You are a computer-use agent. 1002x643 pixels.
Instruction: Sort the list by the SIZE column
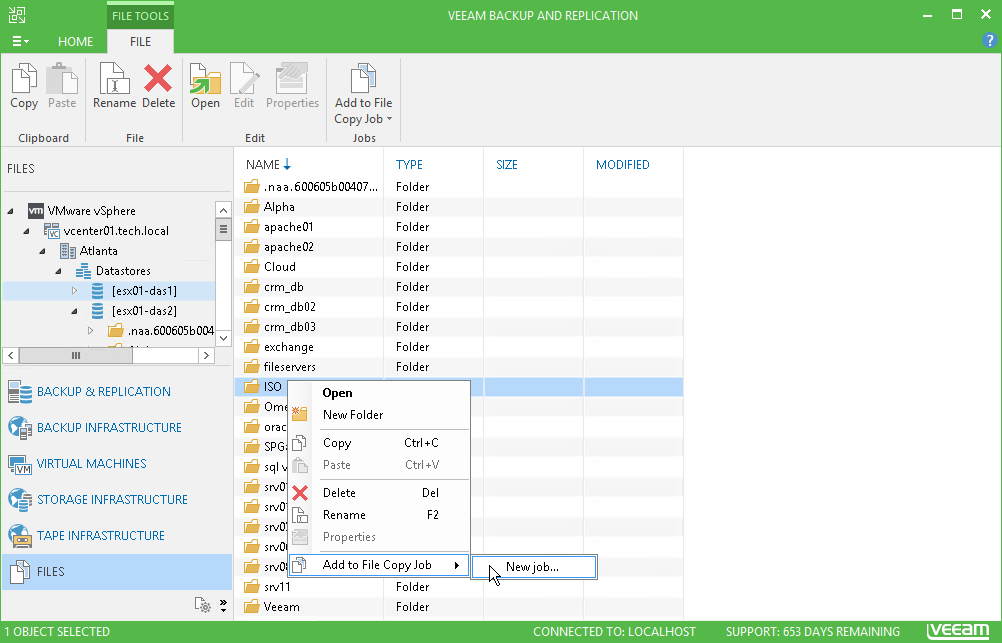point(507,165)
